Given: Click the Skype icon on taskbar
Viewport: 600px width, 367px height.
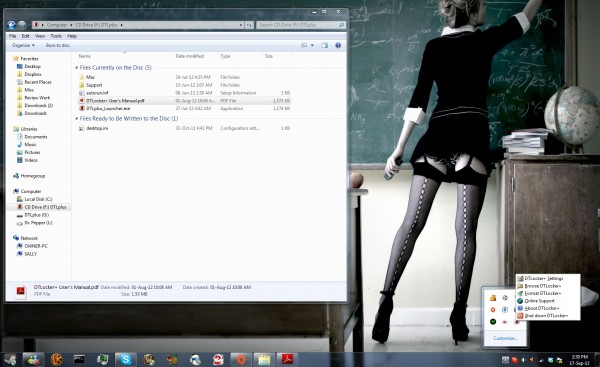Looking at the screenshot, I should coord(126,359).
